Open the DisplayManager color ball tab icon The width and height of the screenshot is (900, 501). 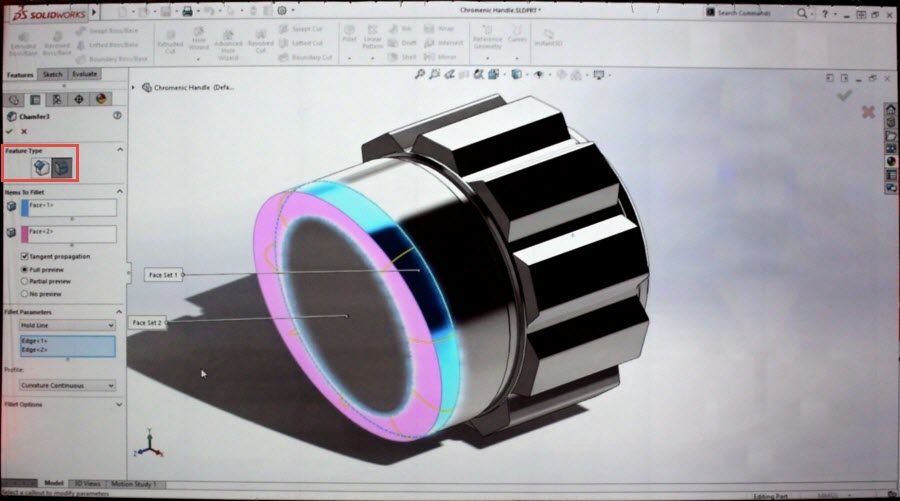click(x=101, y=99)
